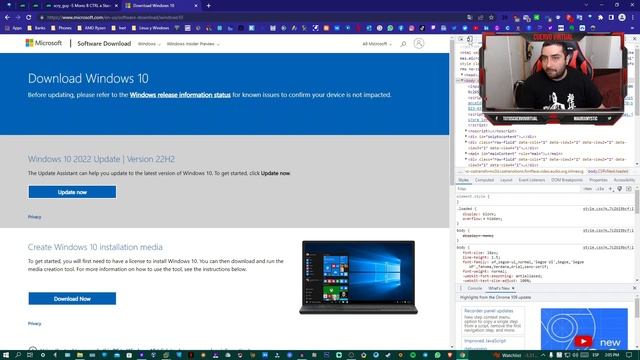Open the Banks bookmarks folder

pos(36,28)
